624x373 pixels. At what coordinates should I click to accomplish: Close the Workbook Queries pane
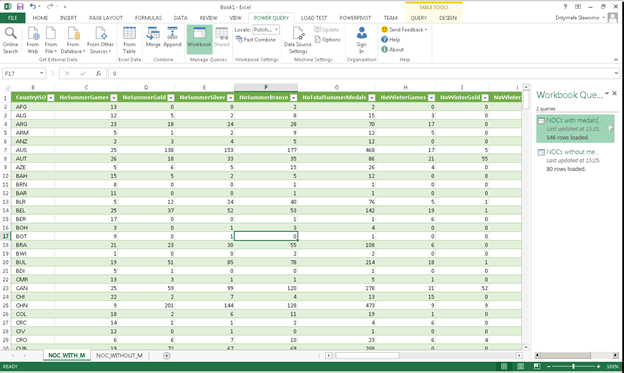pyautogui.click(x=614, y=93)
